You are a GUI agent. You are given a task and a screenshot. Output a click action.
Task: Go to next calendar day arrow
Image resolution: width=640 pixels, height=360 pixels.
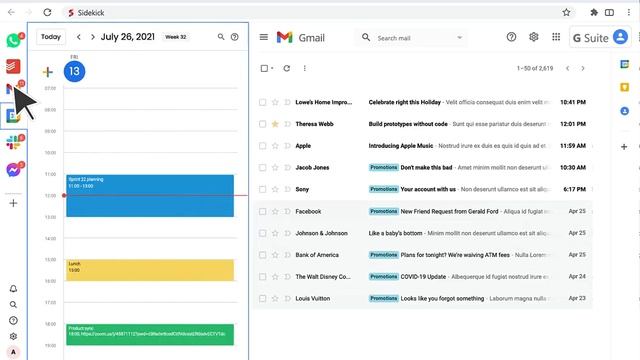click(93, 37)
